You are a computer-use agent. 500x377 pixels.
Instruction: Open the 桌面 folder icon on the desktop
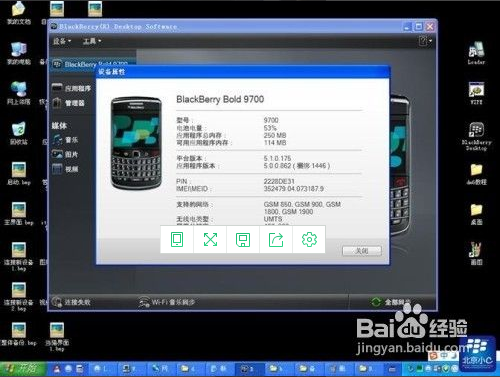tap(476, 214)
